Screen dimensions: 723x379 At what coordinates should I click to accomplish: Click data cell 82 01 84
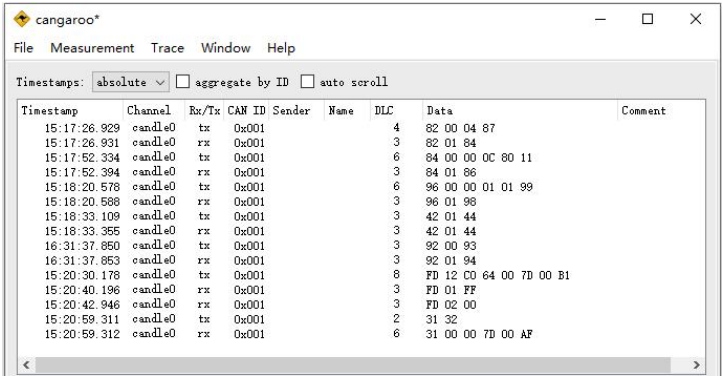click(450, 143)
